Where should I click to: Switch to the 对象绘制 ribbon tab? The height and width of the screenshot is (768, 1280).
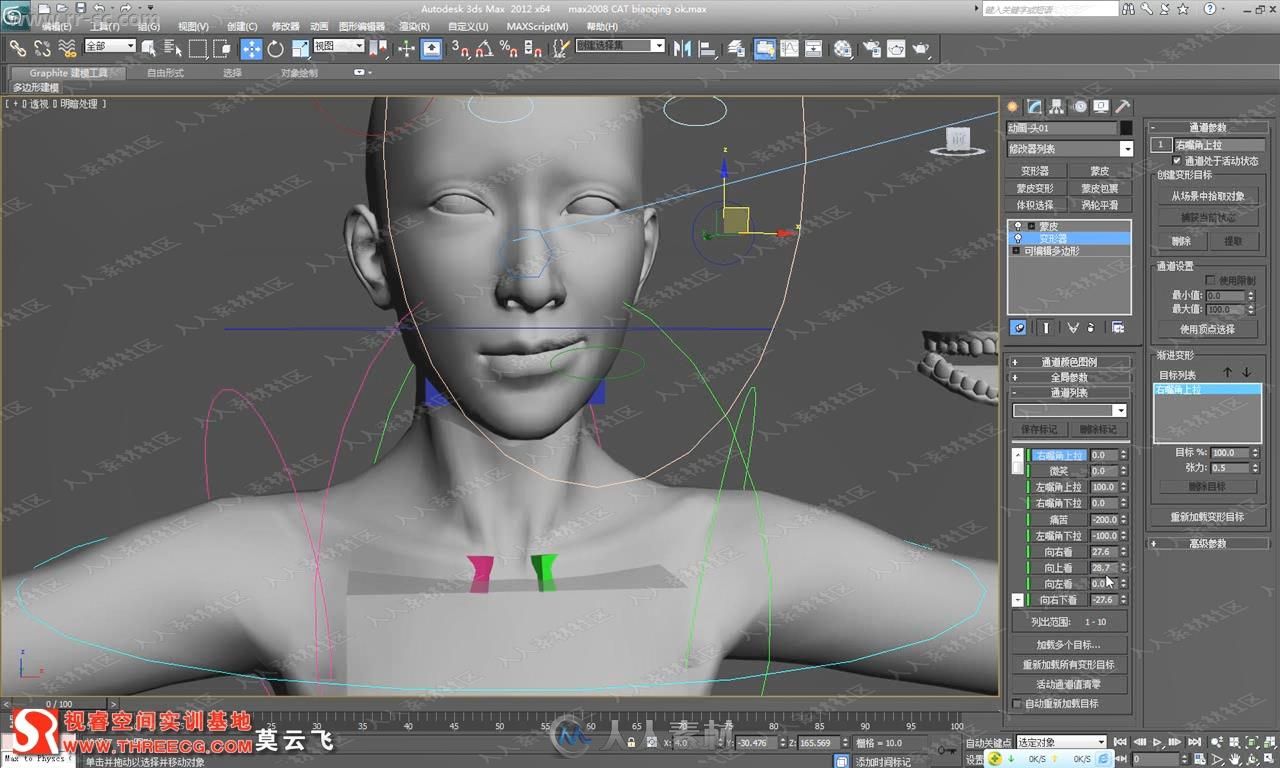[x=299, y=73]
